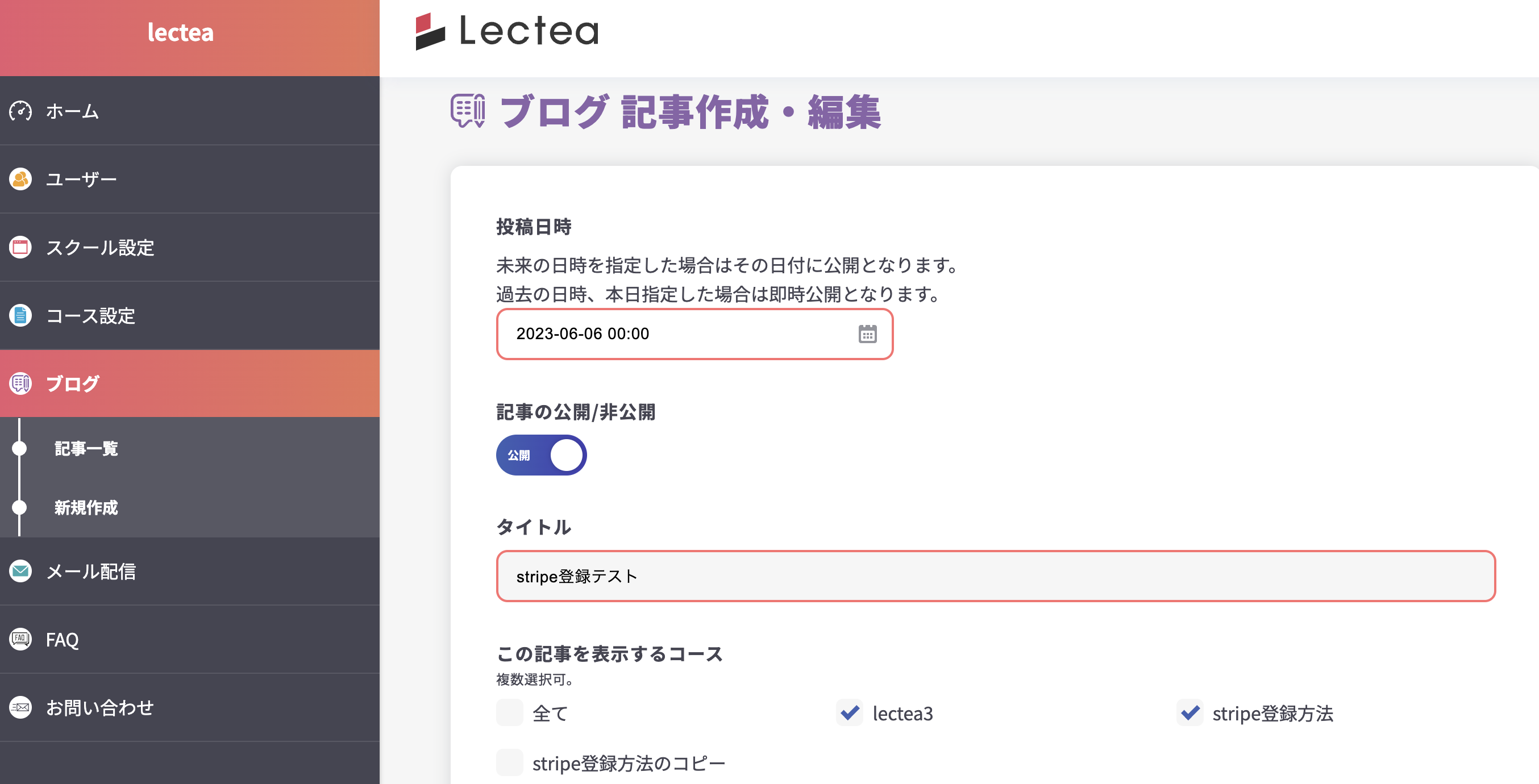Screen dimensions: 1539x784
Task: Open 新規作成 submenu item
Action: pos(86,507)
